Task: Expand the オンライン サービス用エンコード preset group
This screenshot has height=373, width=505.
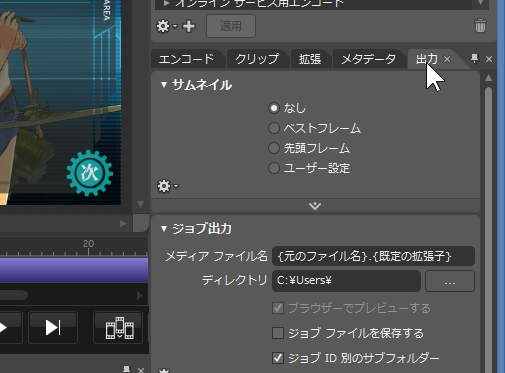Action: [x=166, y=3]
